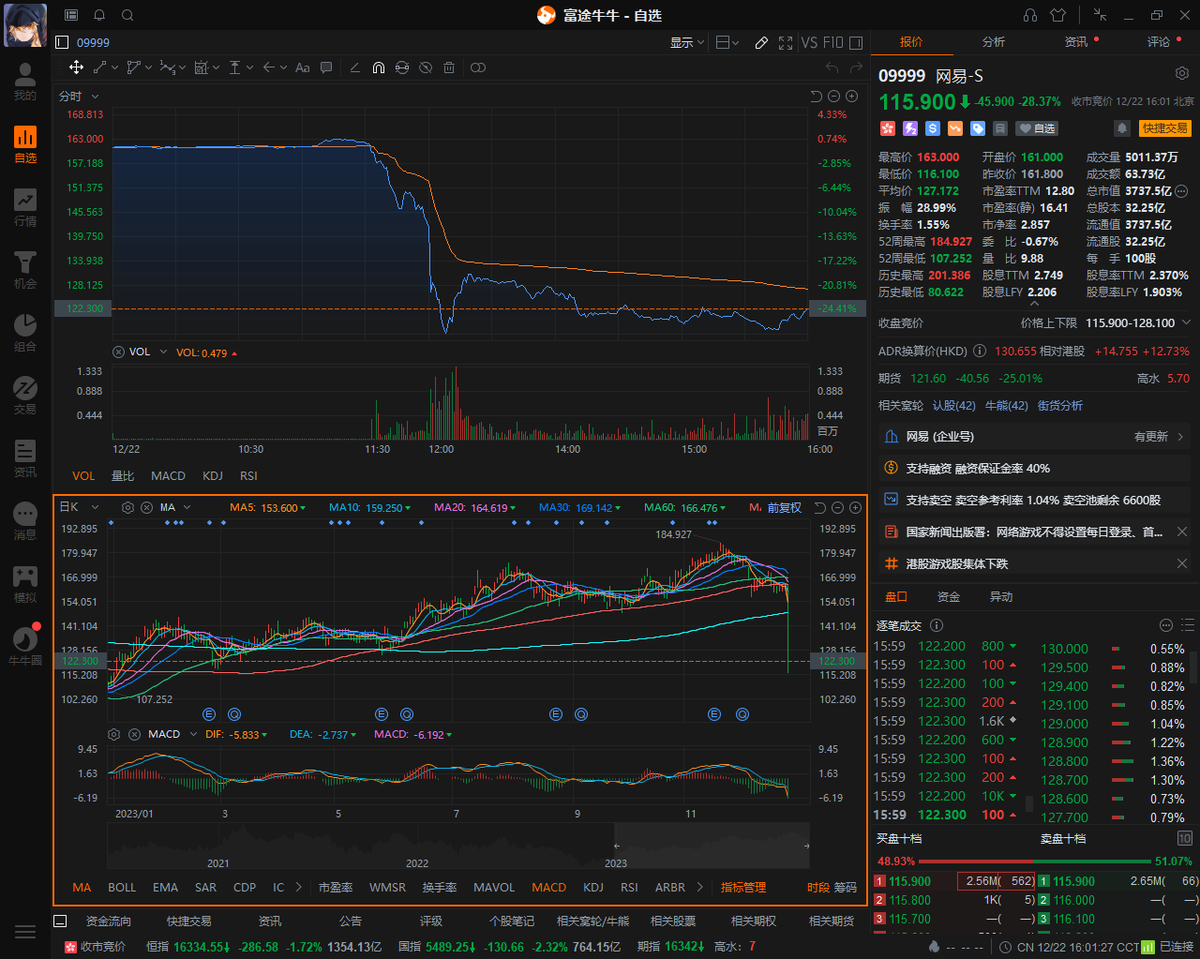Select the crosshair move tool in drawing toolbar
Image resolution: width=1200 pixels, height=959 pixels.
click(x=76, y=67)
